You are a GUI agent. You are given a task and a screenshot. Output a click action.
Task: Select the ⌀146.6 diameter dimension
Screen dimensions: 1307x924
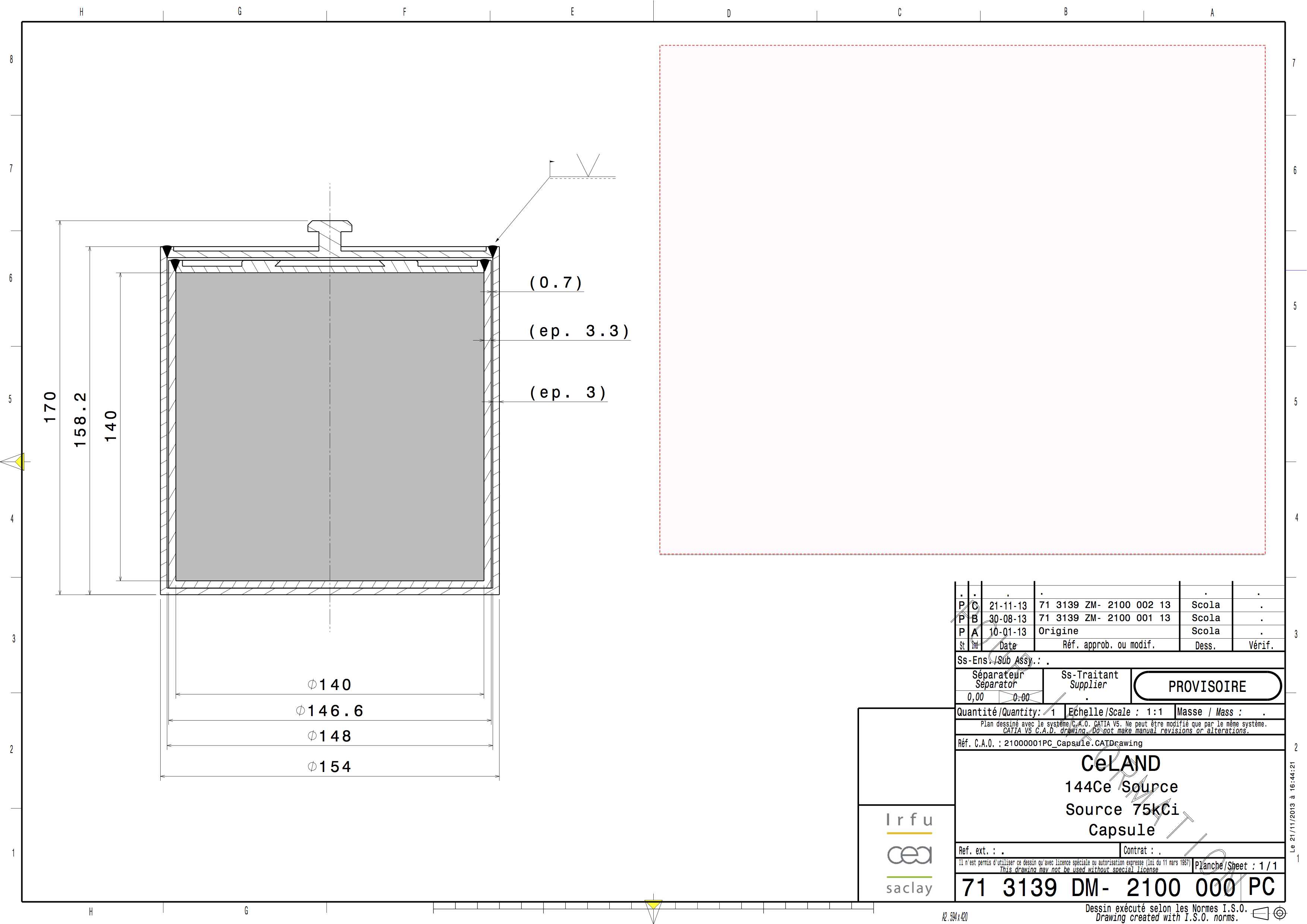(329, 711)
